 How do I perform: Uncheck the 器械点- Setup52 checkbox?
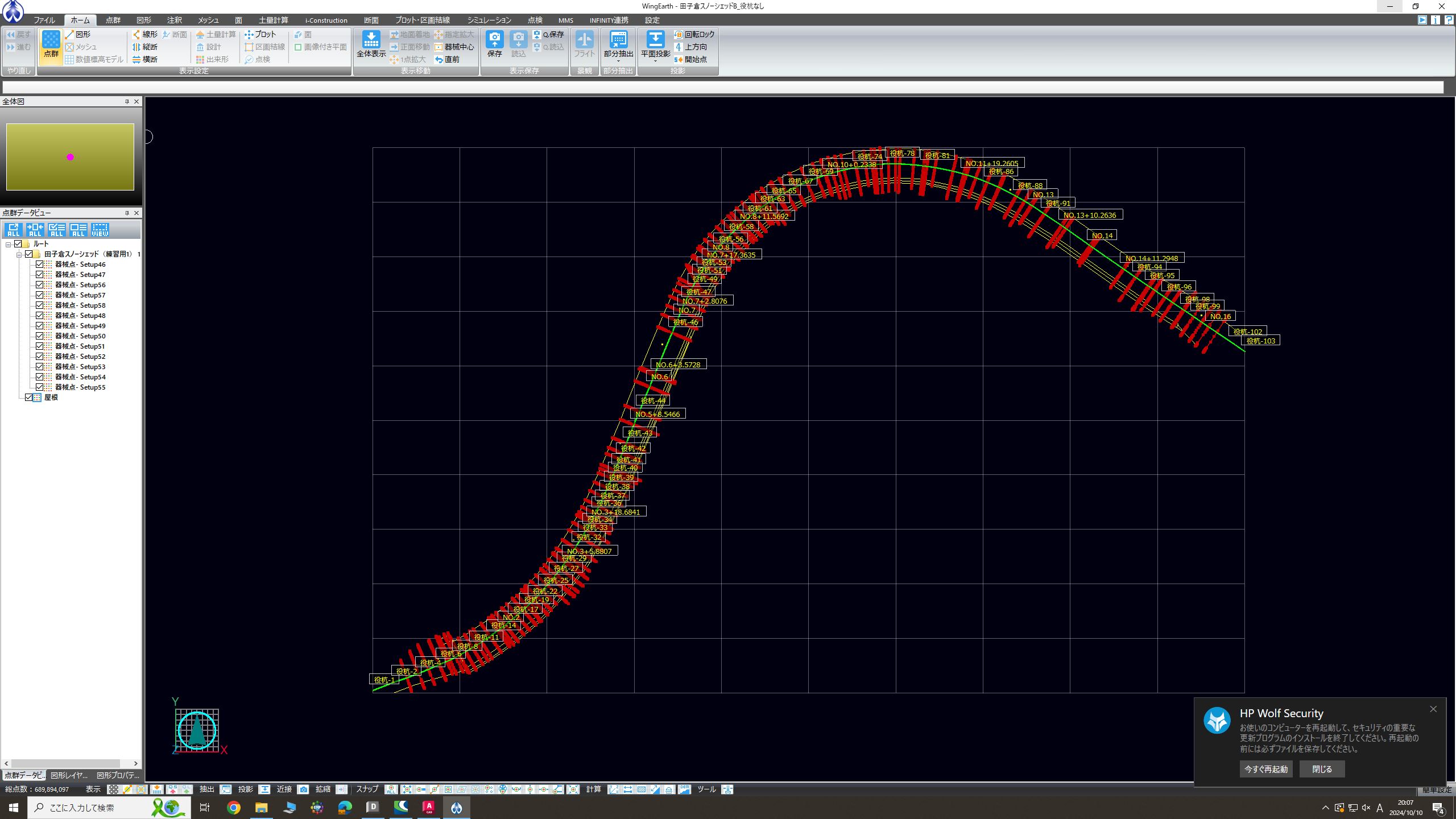click(x=40, y=357)
